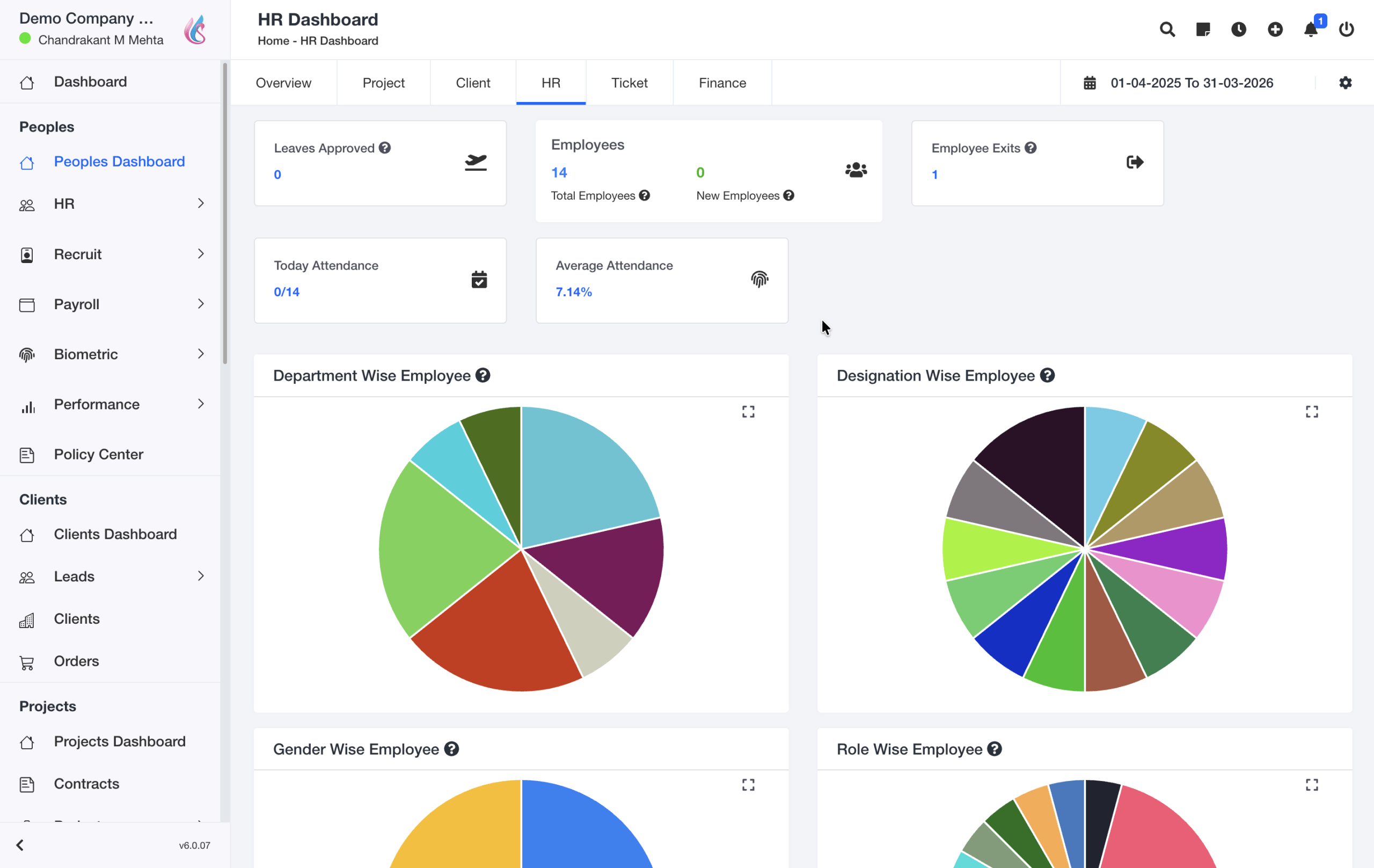The width and height of the screenshot is (1374, 868).
Task: Select the HR tab
Action: tap(551, 83)
